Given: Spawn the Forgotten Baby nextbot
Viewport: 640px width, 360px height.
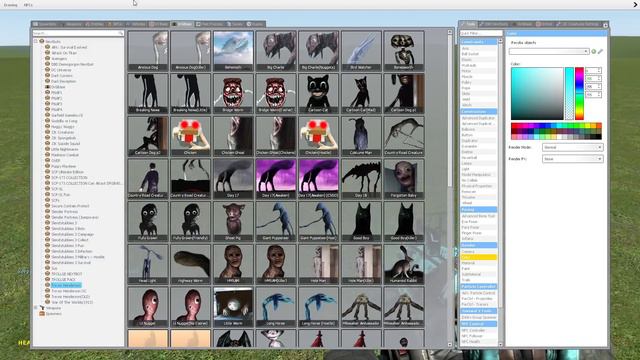Looking at the screenshot, I should click(x=404, y=179).
